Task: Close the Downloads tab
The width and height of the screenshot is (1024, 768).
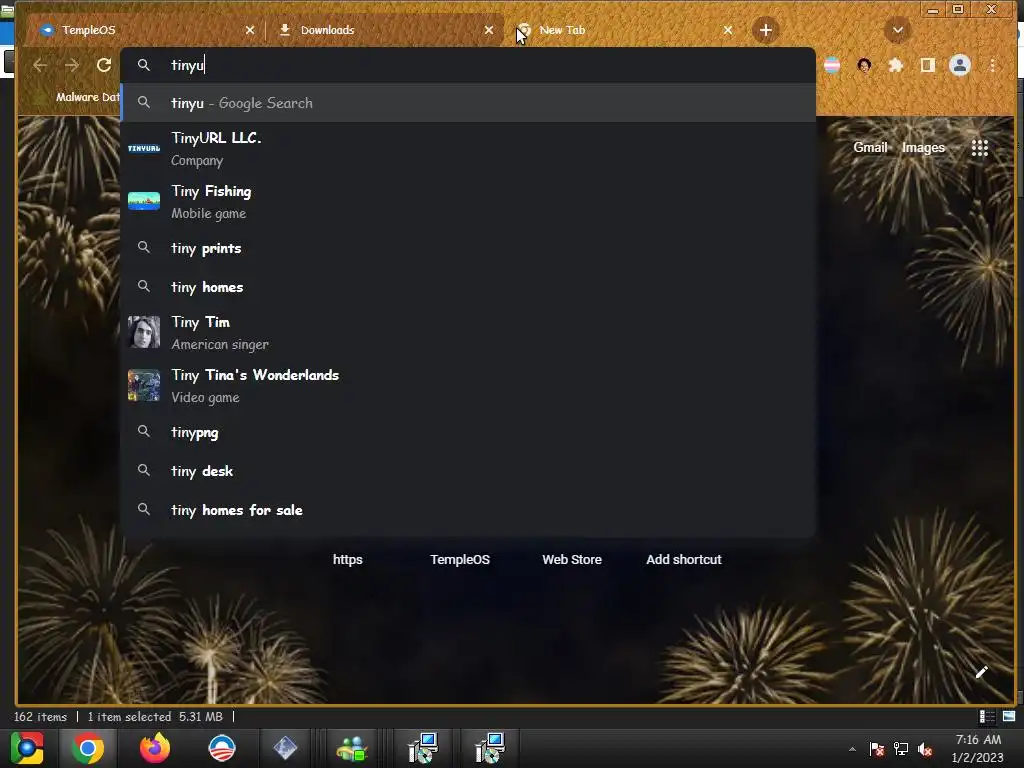Action: coord(488,30)
